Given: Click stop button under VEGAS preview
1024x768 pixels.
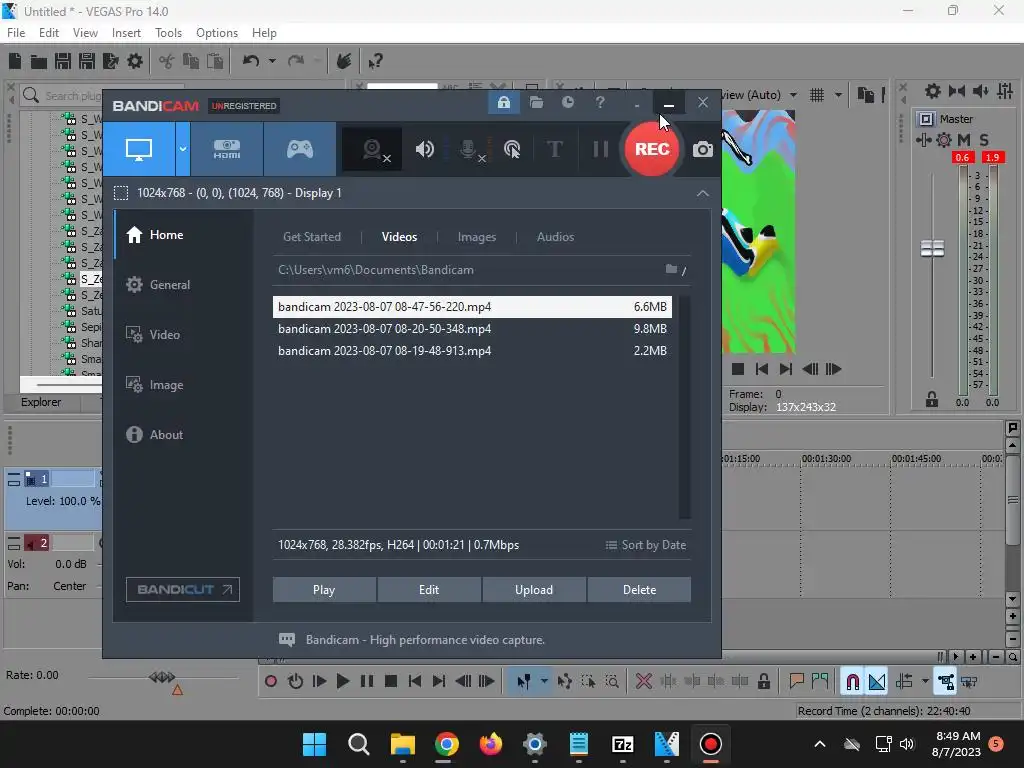Looking at the screenshot, I should 738,369.
